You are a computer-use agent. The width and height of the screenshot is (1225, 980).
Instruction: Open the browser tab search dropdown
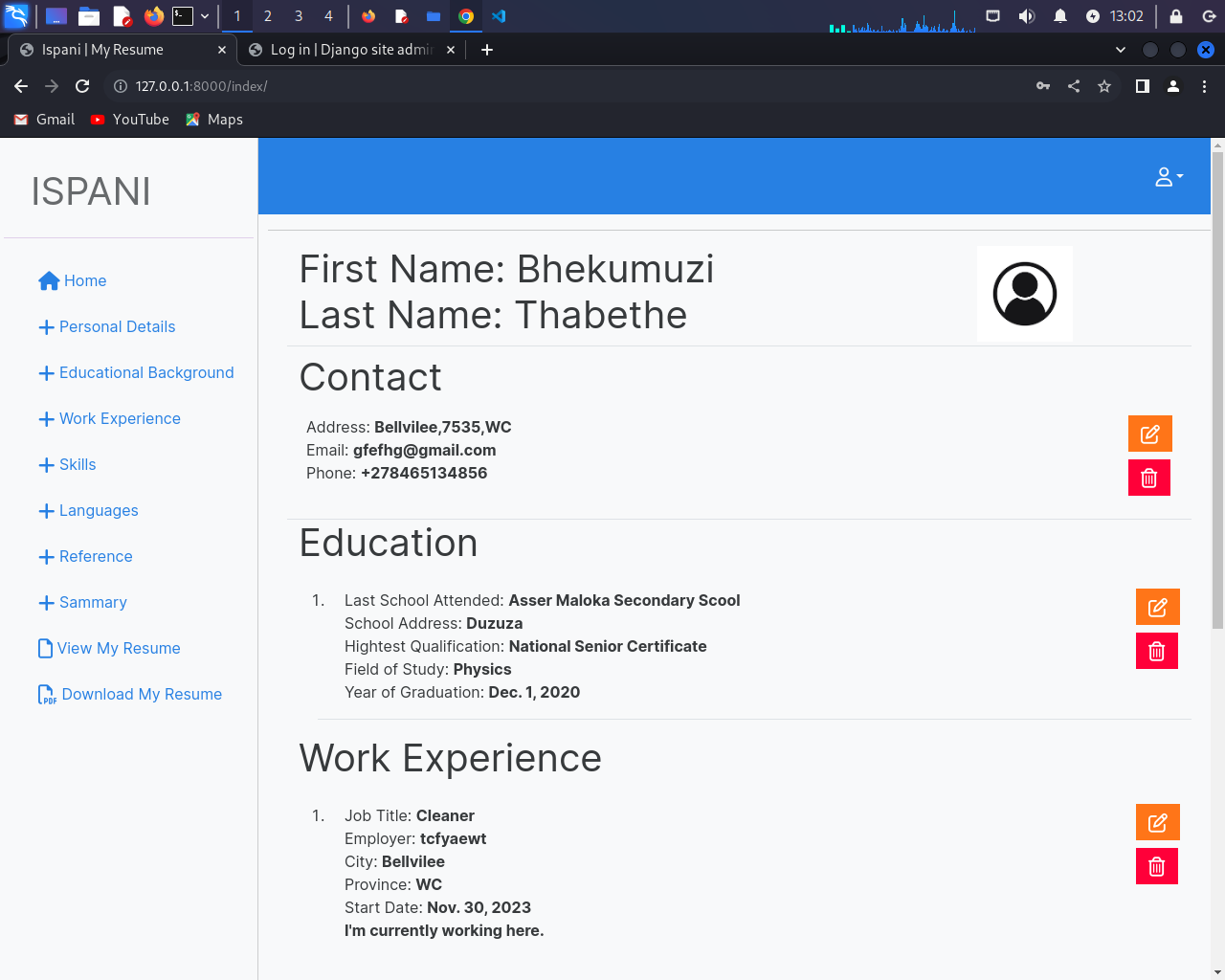click(x=1120, y=50)
